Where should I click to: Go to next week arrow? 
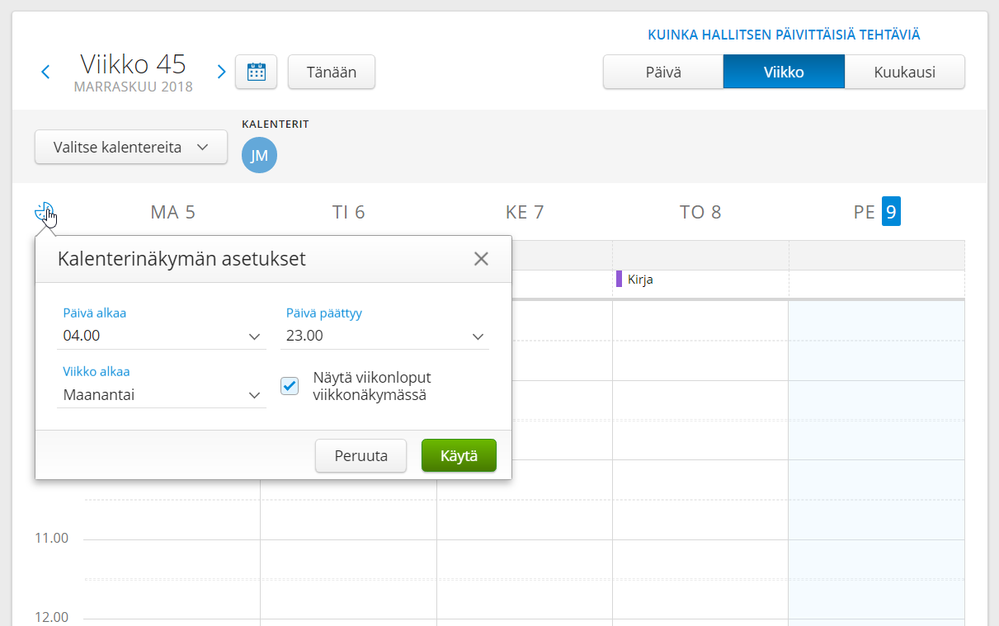point(221,72)
